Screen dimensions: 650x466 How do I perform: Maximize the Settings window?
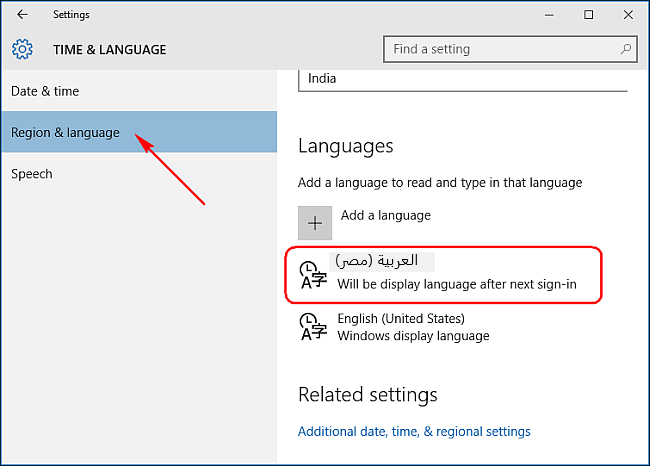pyautogui.click(x=589, y=15)
